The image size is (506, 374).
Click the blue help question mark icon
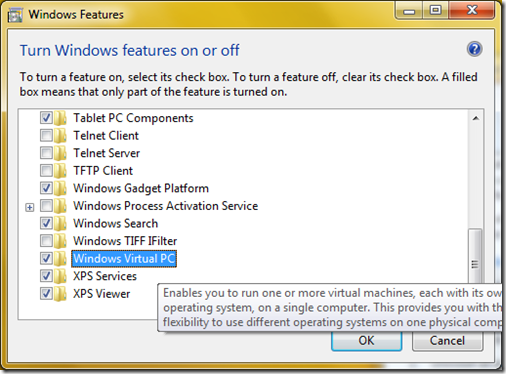[x=474, y=49]
